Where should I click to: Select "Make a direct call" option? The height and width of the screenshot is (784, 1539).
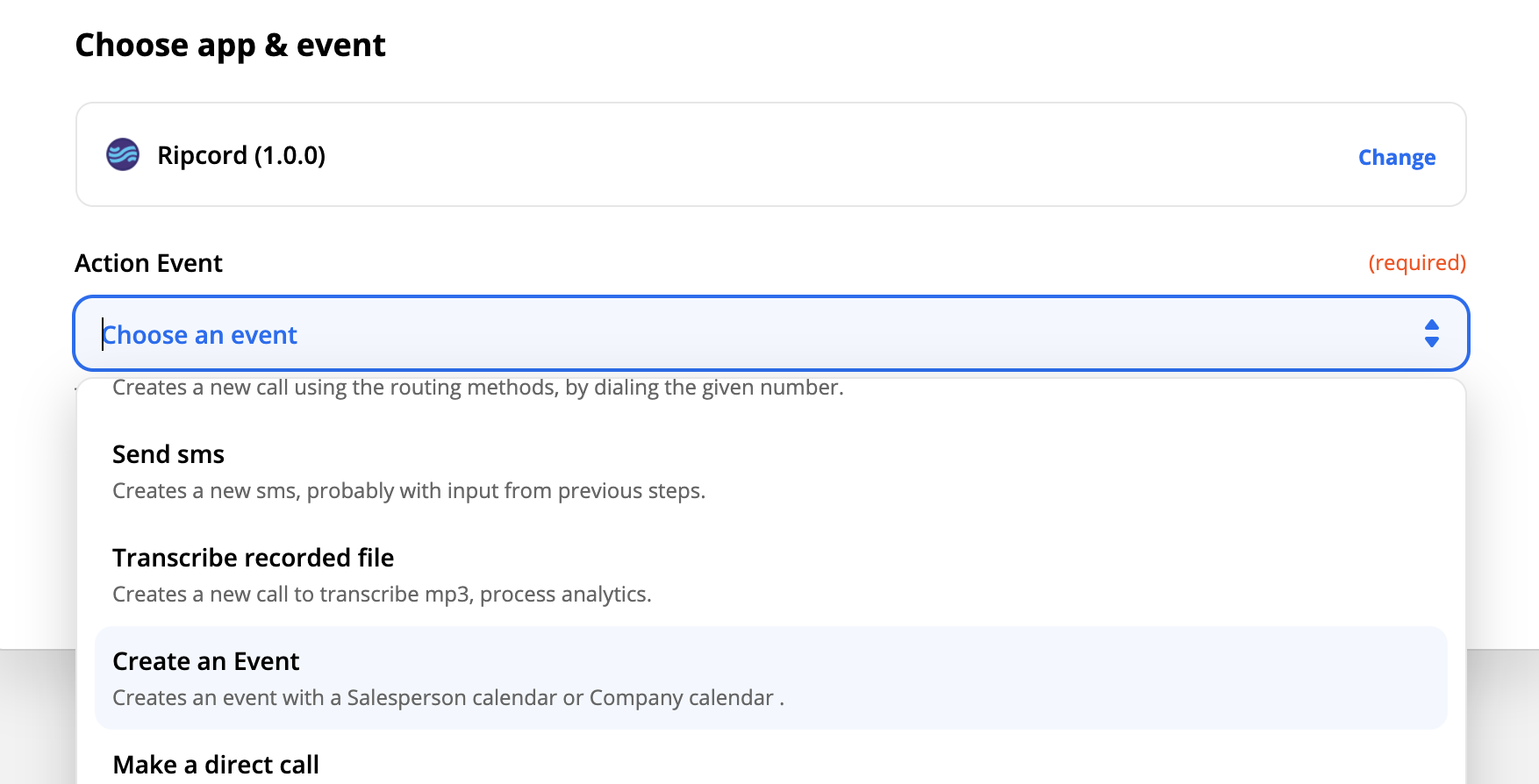coord(216,765)
